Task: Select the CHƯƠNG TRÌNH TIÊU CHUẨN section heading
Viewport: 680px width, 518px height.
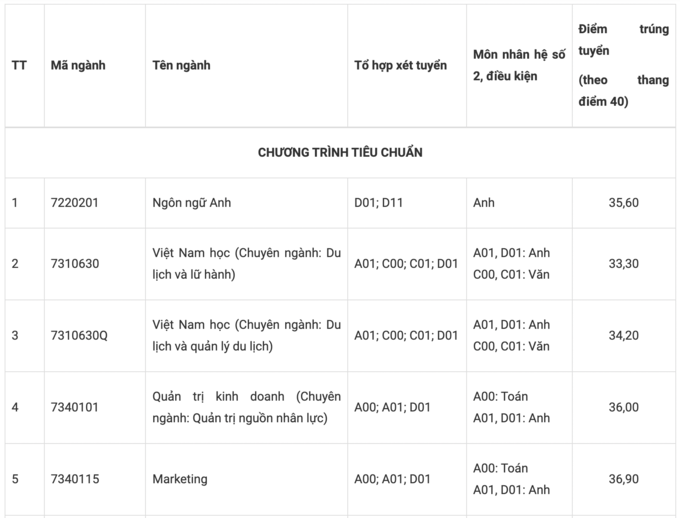Action: coord(340,152)
